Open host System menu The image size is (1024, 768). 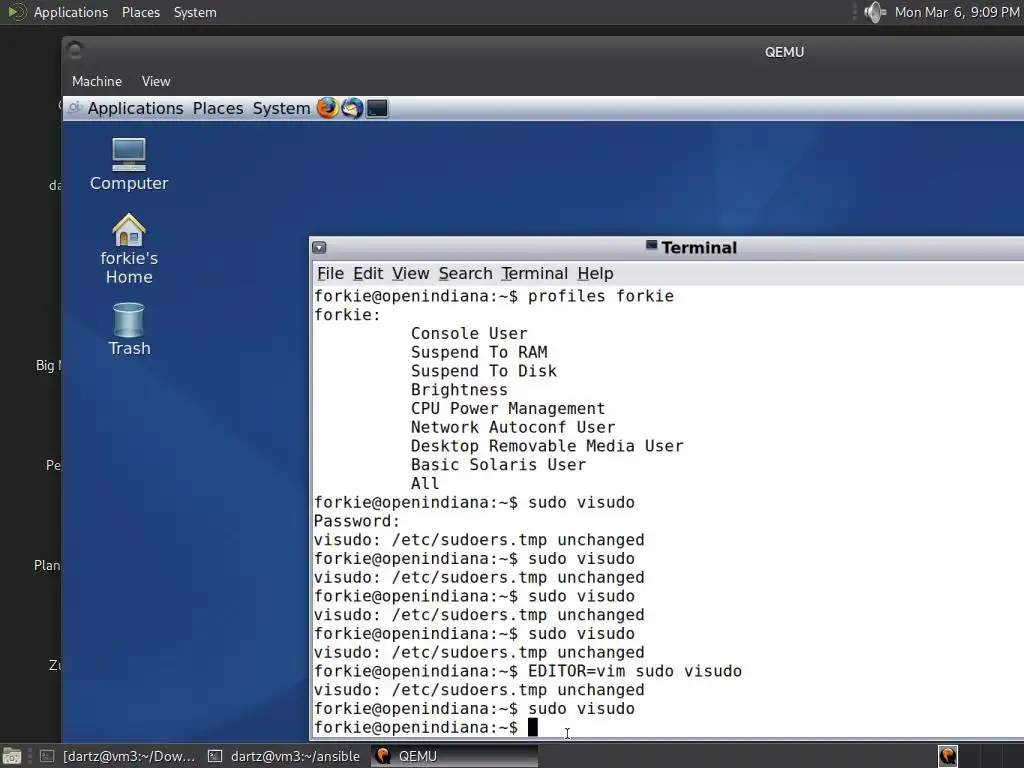pos(195,12)
